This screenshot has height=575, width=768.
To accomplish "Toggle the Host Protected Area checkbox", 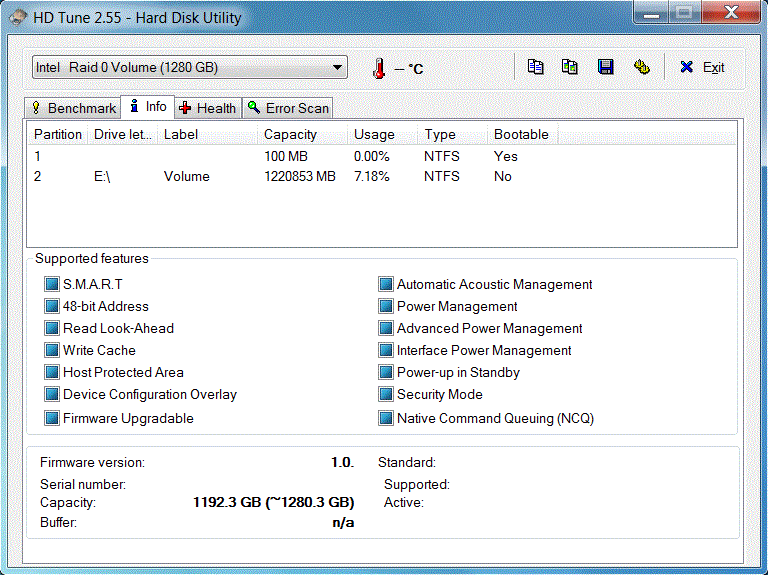I will [51, 372].
